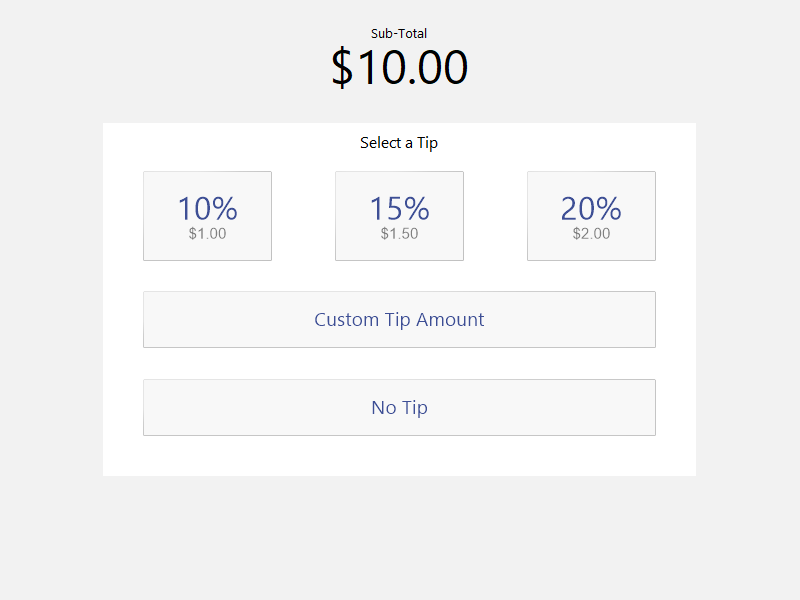
Task: Click the Sub-Total label text
Action: pyautogui.click(x=399, y=34)
